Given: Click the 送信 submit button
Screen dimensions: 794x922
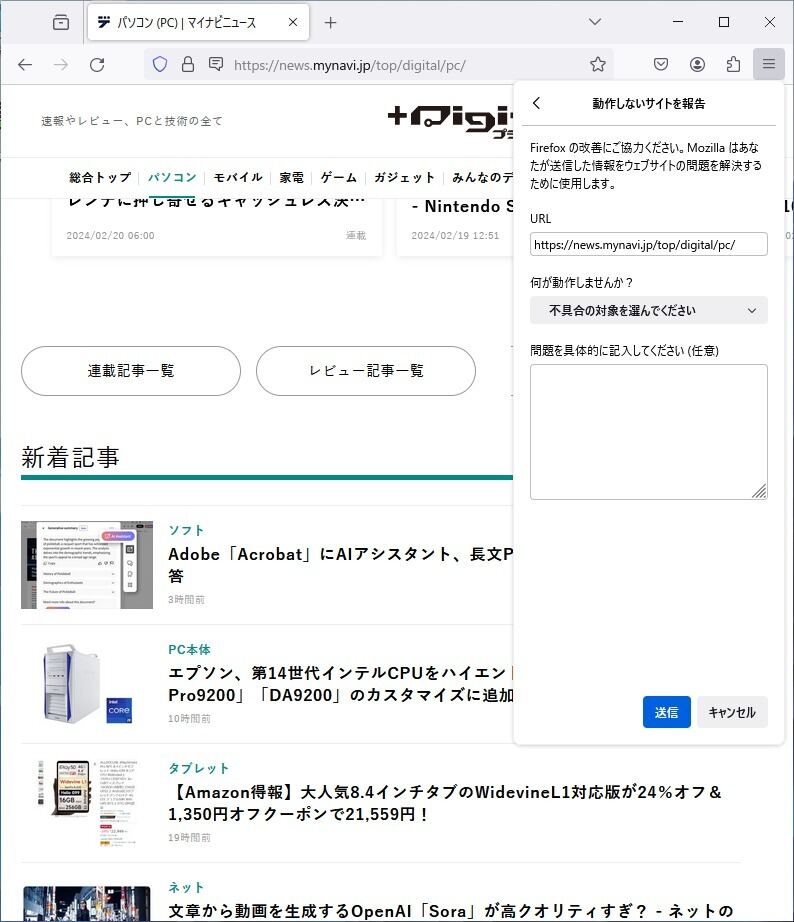Looking at the screenshot, I should coord(666,712).
